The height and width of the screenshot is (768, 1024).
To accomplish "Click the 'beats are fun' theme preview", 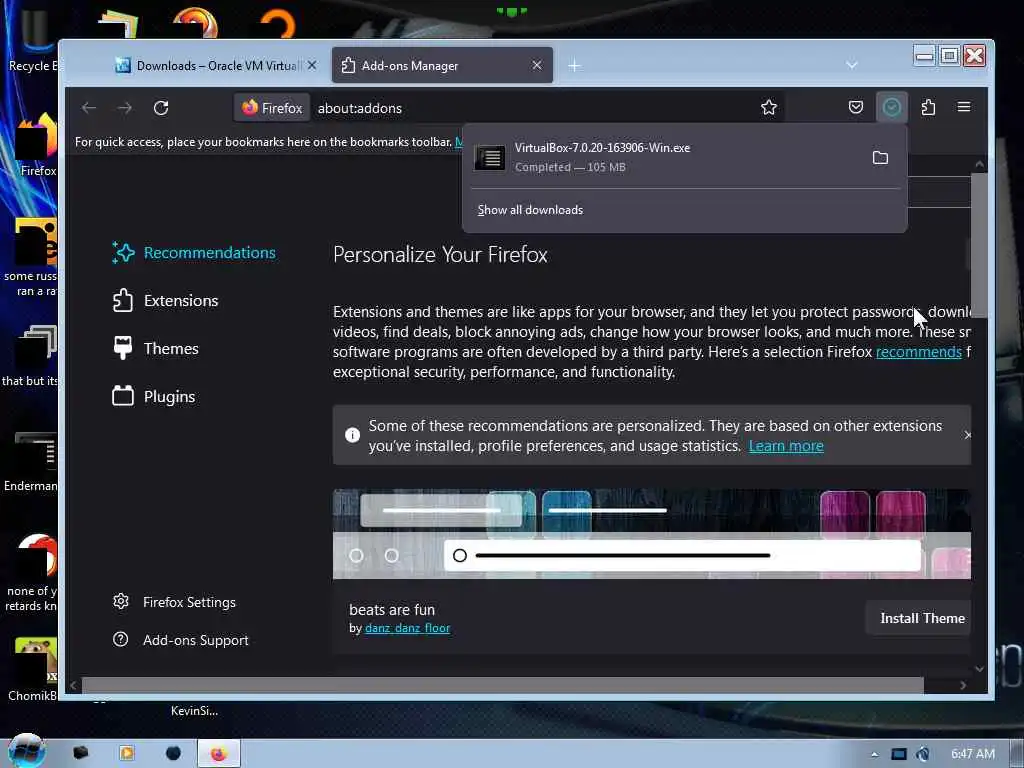I will tap(651, 534).
